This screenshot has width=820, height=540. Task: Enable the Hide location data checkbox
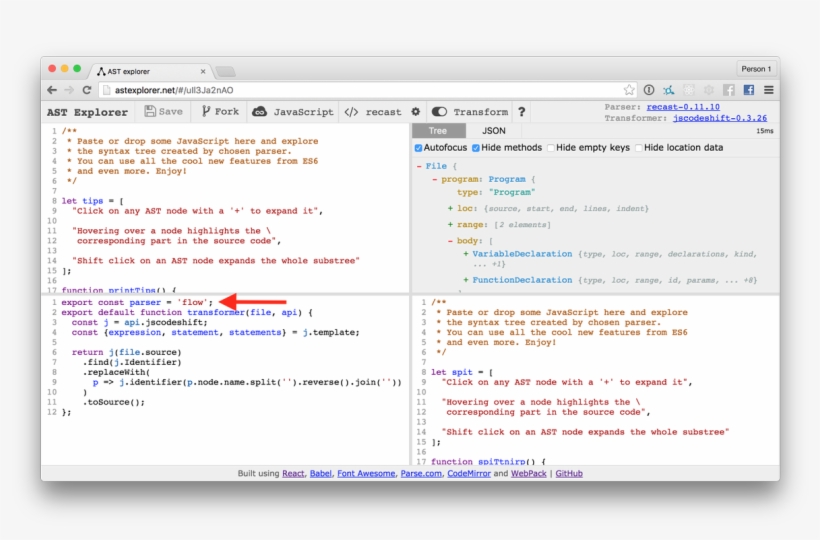click(x=639, y=148)
